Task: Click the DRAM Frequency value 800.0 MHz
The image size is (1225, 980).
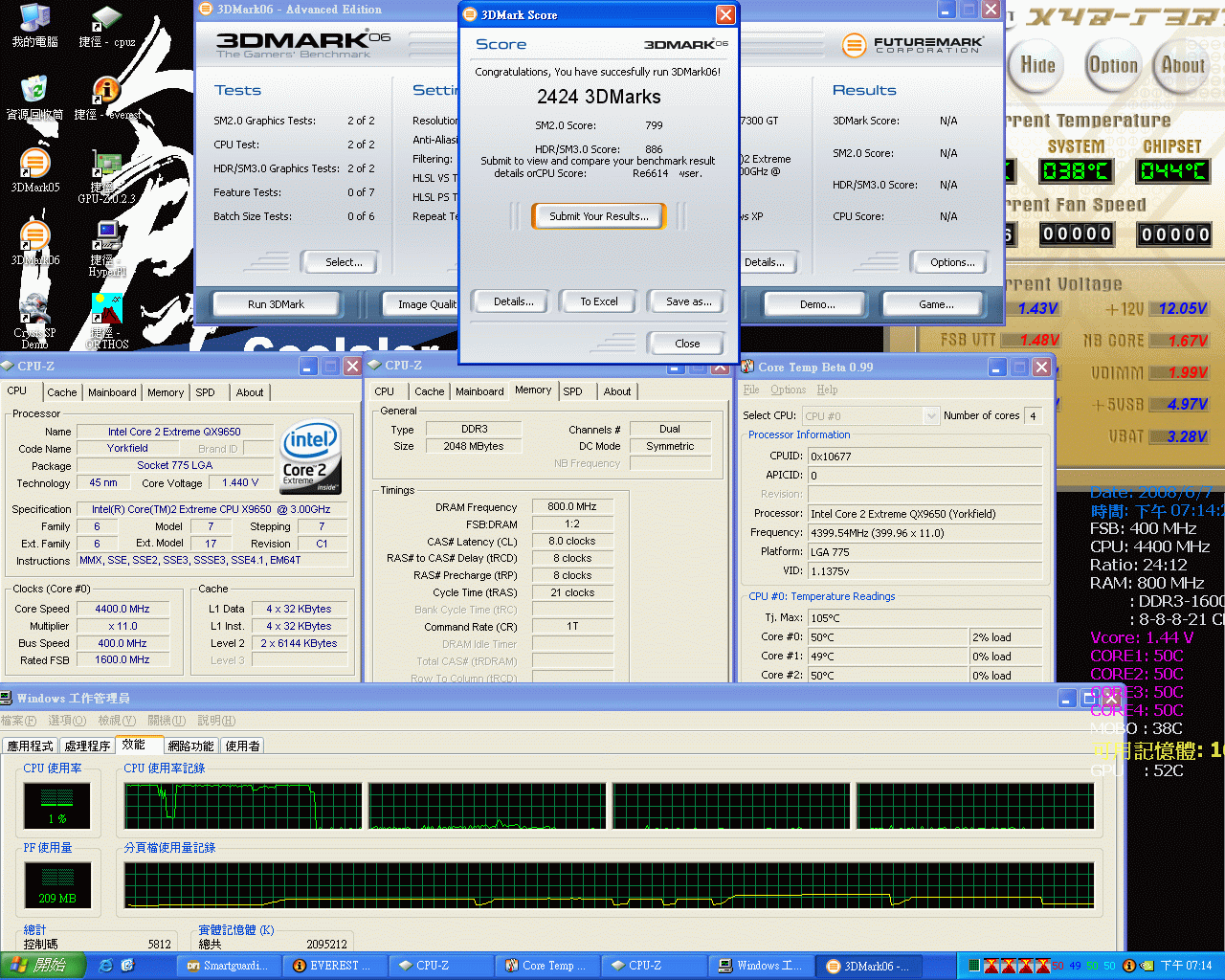Action: (x=572, y=506)
